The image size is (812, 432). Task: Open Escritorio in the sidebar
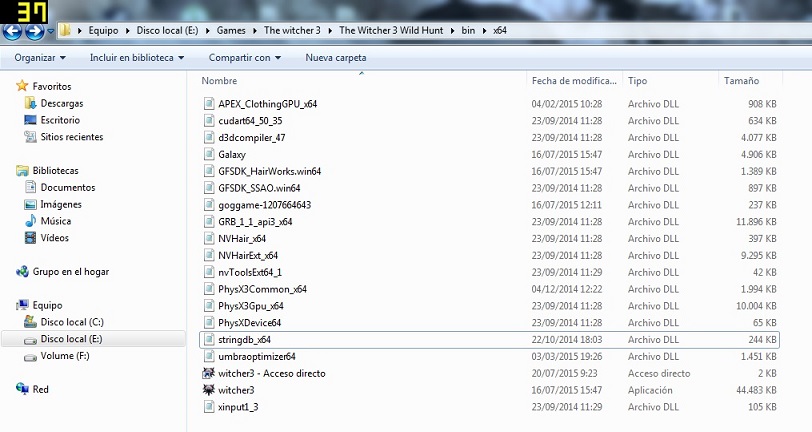tap(60, 120)
